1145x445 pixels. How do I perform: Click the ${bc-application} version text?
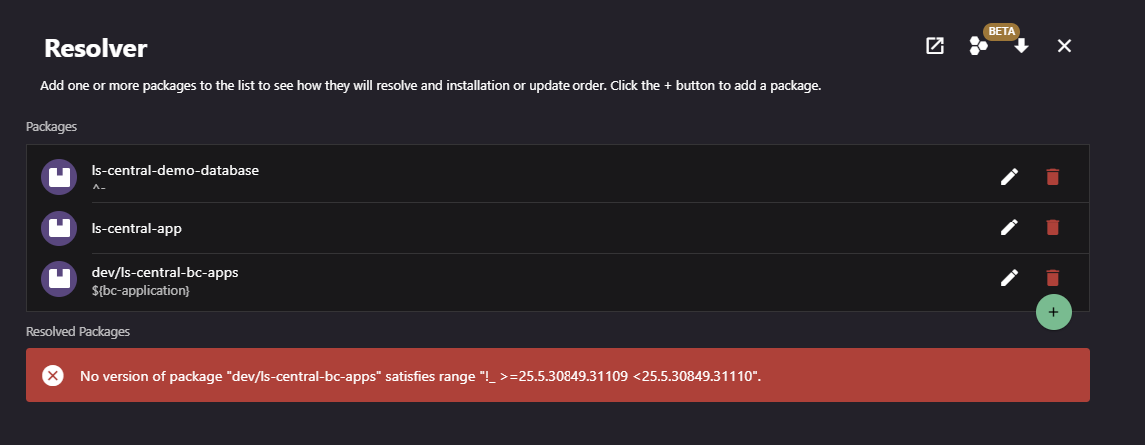point(140,290)
